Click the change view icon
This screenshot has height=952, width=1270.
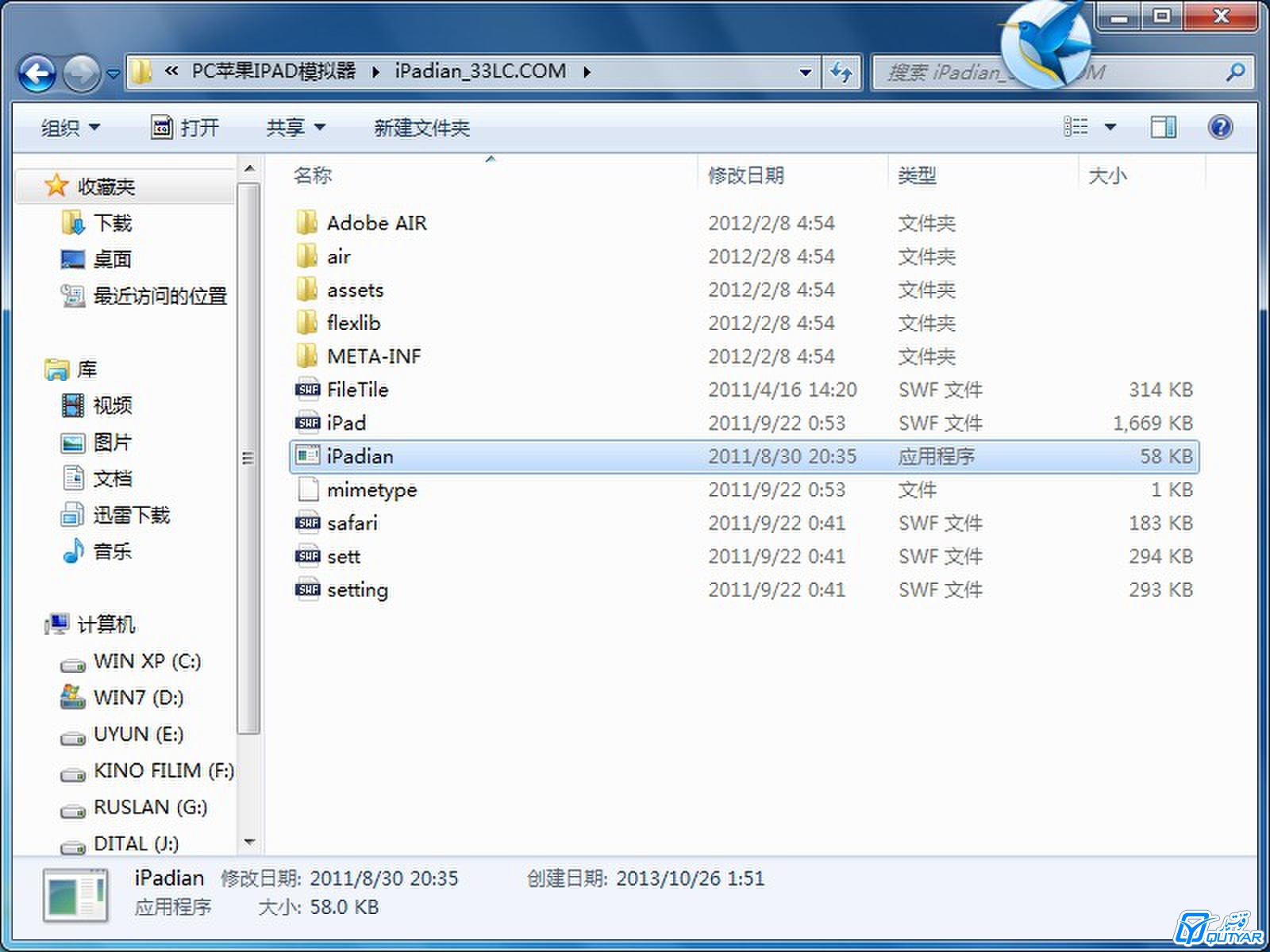tap(1076, 126)
